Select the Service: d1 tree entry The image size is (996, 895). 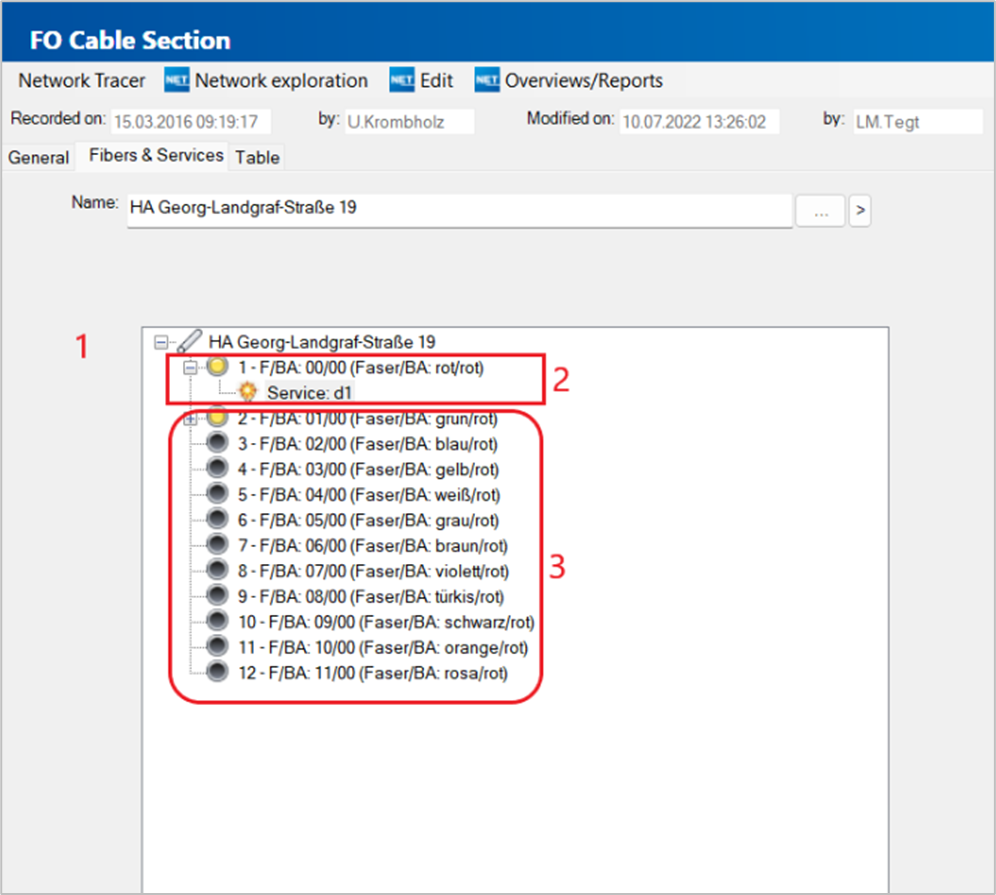tap(309, 393)
